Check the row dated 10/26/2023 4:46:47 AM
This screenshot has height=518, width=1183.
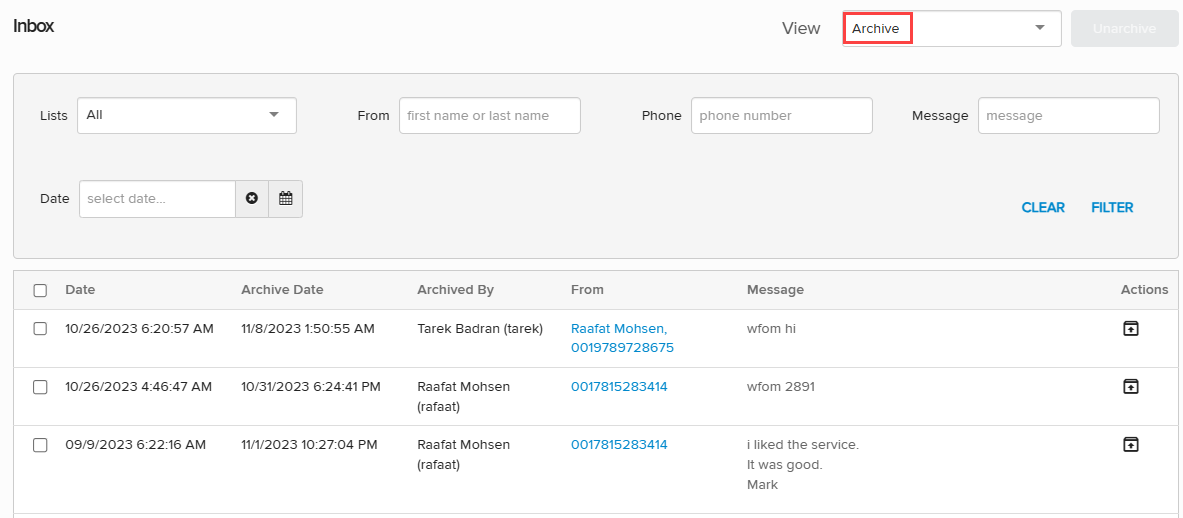(40, 387)
